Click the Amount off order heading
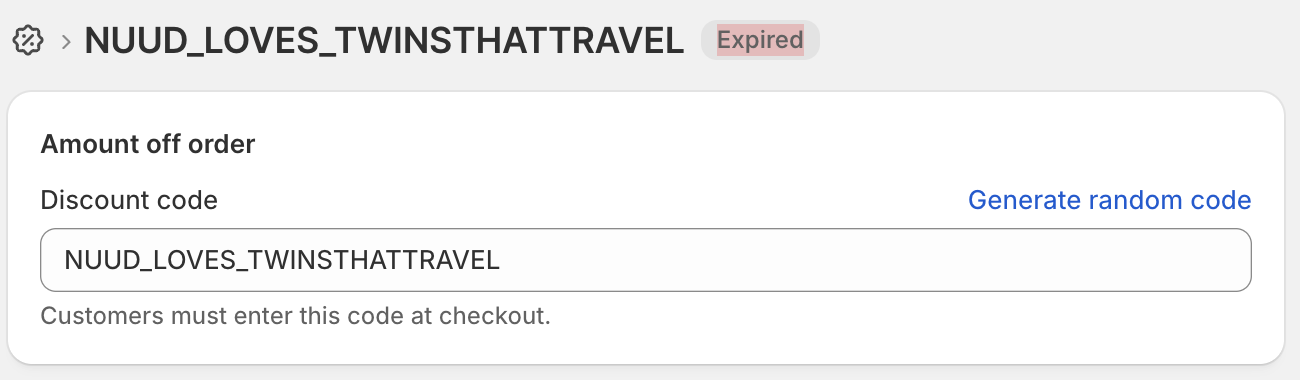1300x380 pixels. click(148, 144)
